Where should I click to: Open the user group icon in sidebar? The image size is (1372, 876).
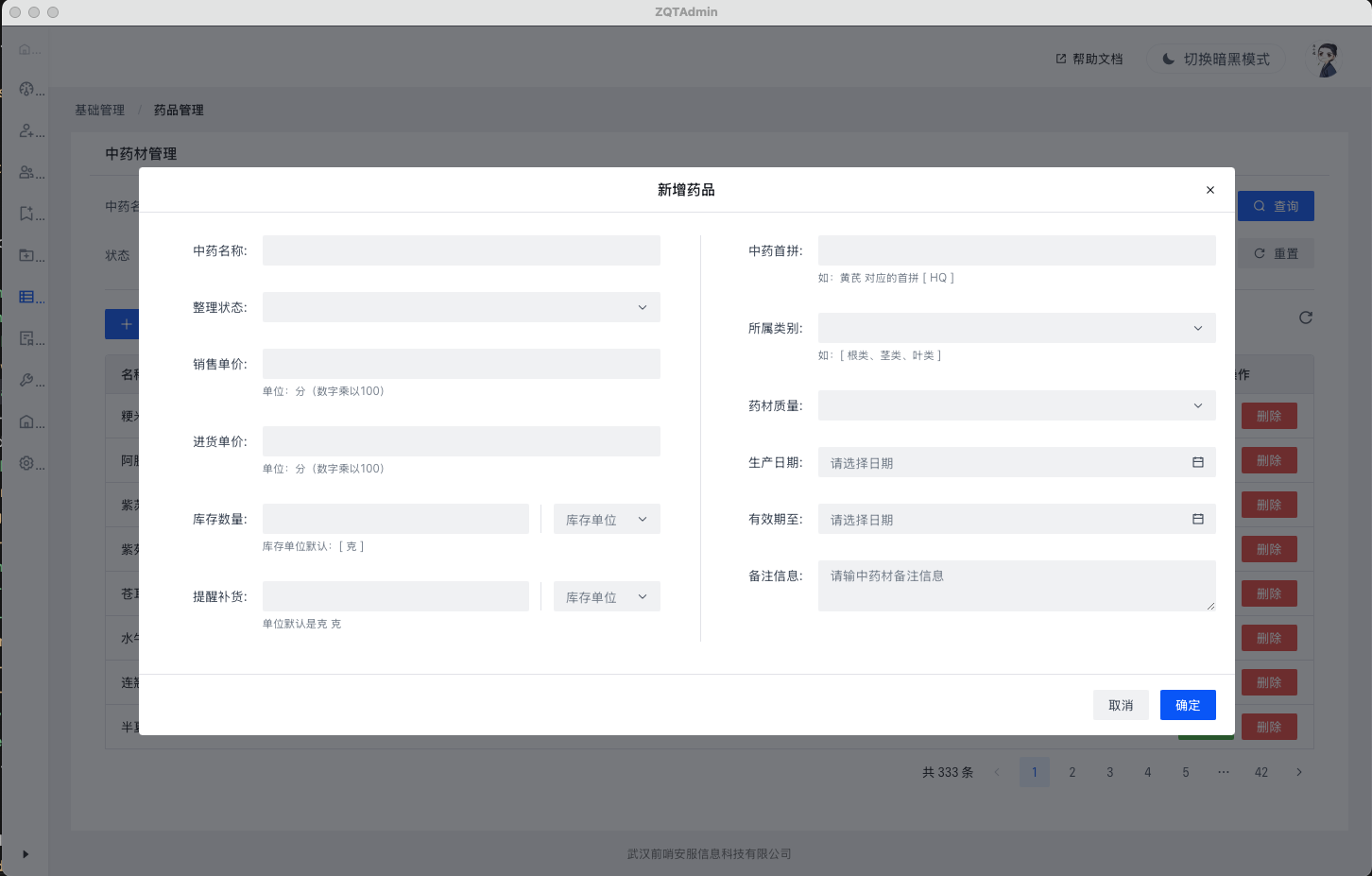(26, 172)
